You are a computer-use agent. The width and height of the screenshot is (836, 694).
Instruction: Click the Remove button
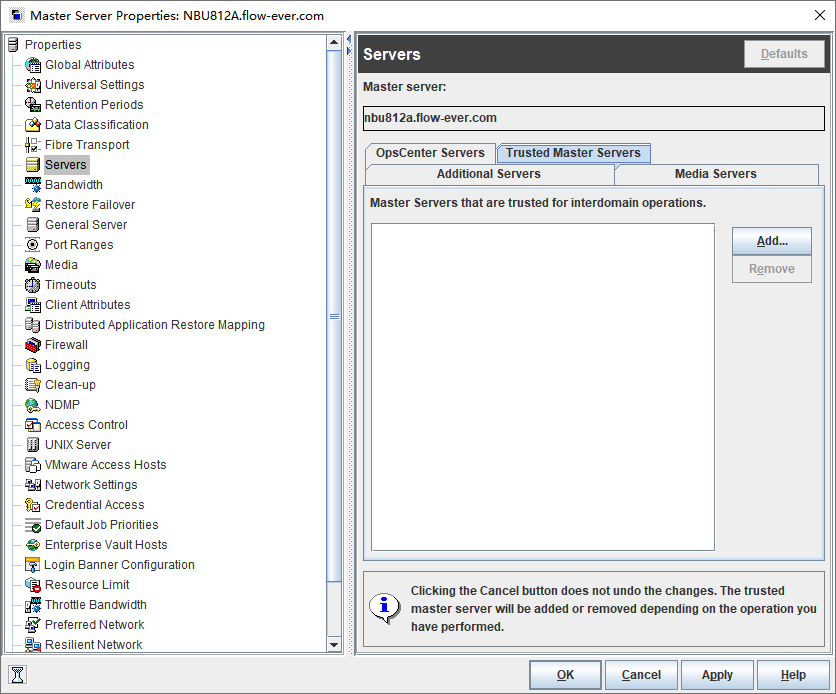click(771, 269)
